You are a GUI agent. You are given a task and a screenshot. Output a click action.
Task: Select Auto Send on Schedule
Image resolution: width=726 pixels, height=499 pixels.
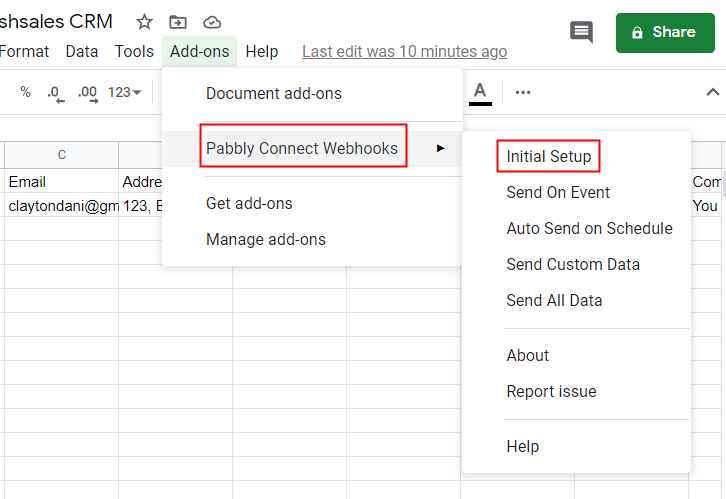589,228
